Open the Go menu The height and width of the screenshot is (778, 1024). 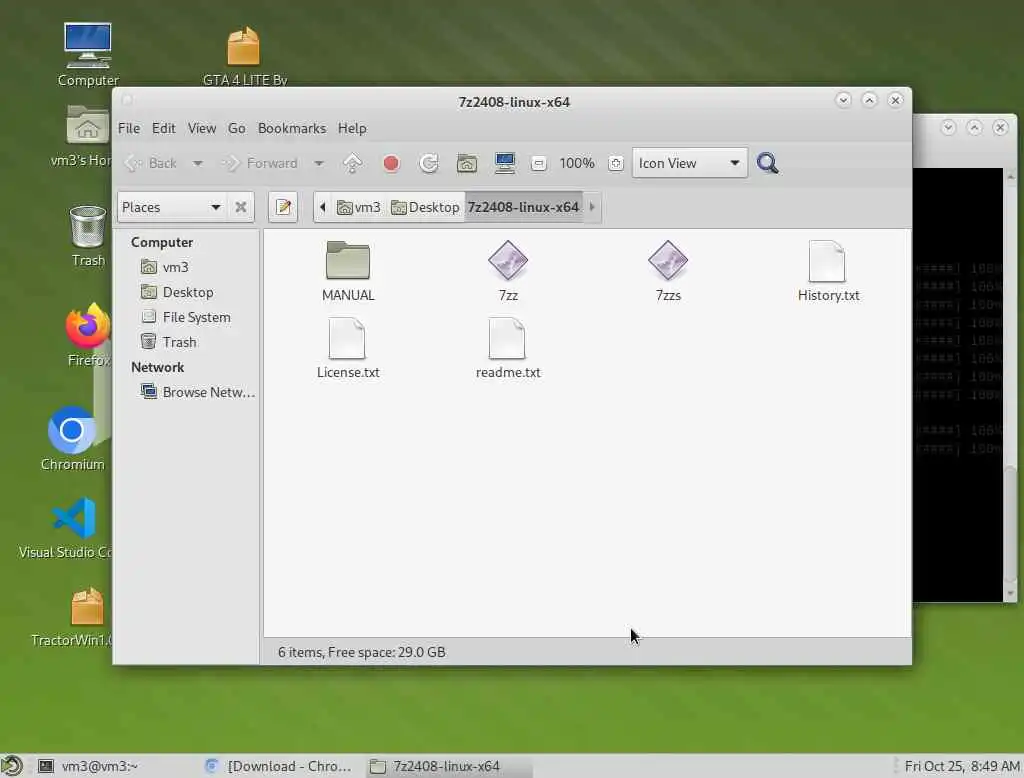(236, 128)
